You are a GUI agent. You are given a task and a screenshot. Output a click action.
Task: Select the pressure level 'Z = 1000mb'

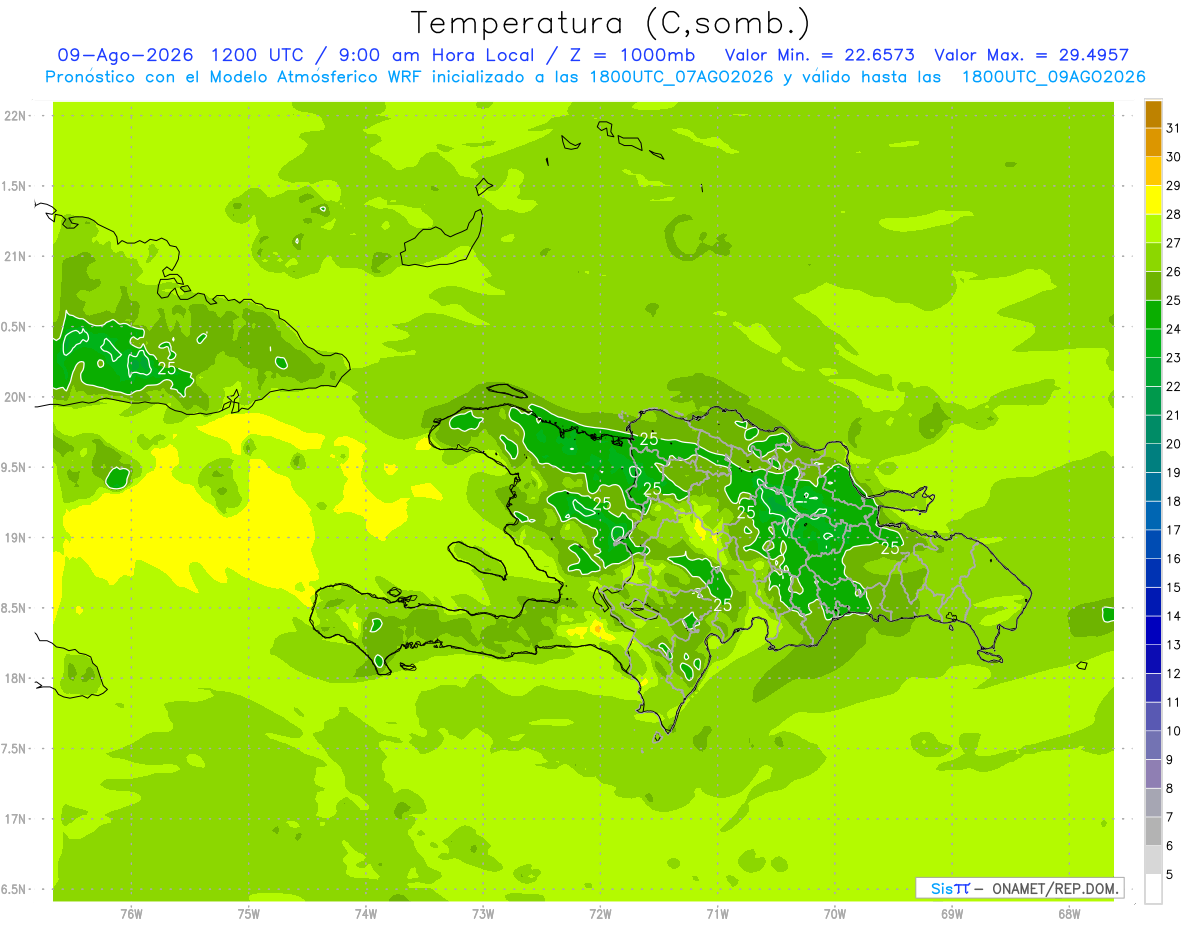(x=633, y=55)
